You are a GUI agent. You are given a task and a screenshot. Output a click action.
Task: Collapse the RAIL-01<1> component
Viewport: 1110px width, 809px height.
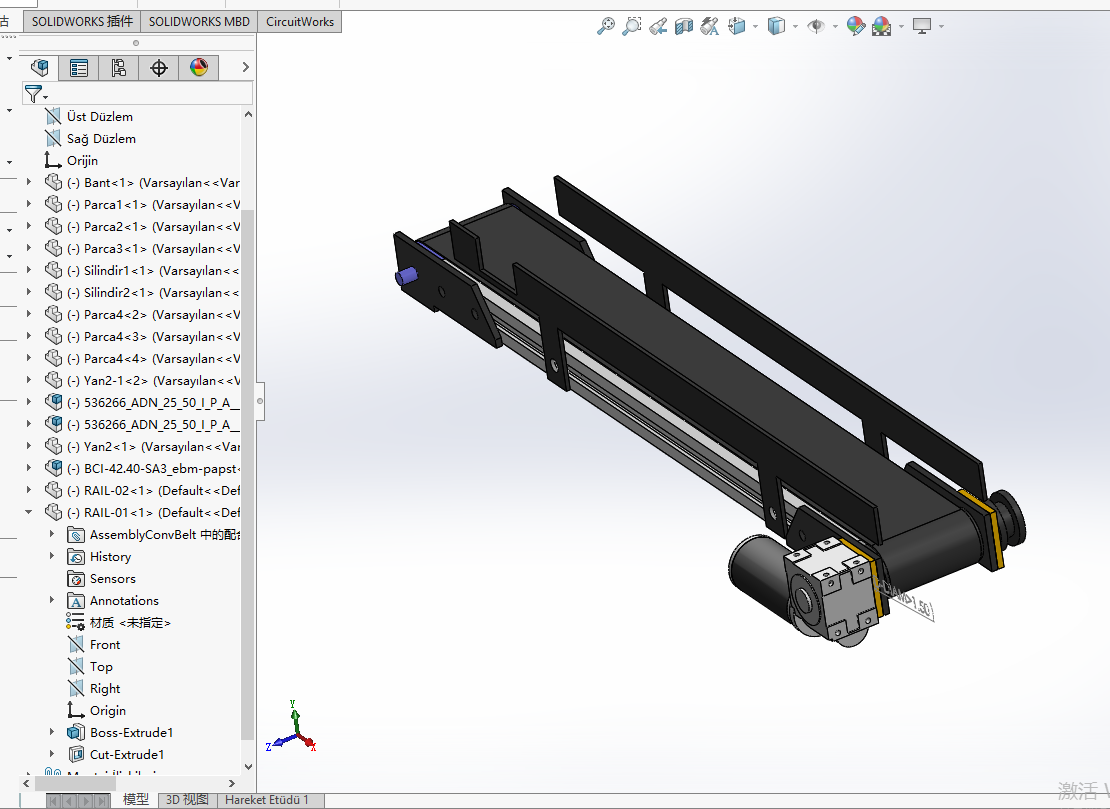click(28, 512)
